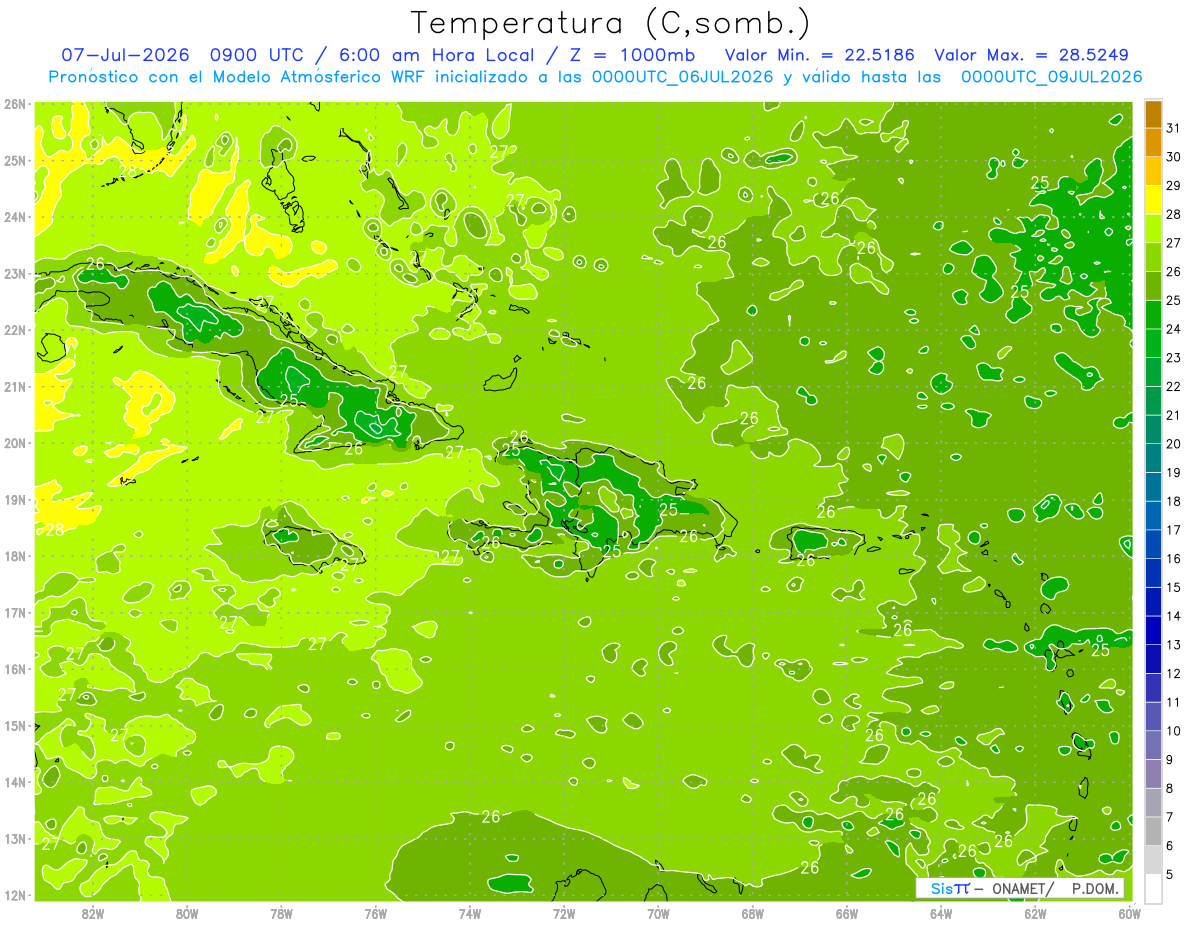Click the '21N' latitude axis label

tap(15, 386)
